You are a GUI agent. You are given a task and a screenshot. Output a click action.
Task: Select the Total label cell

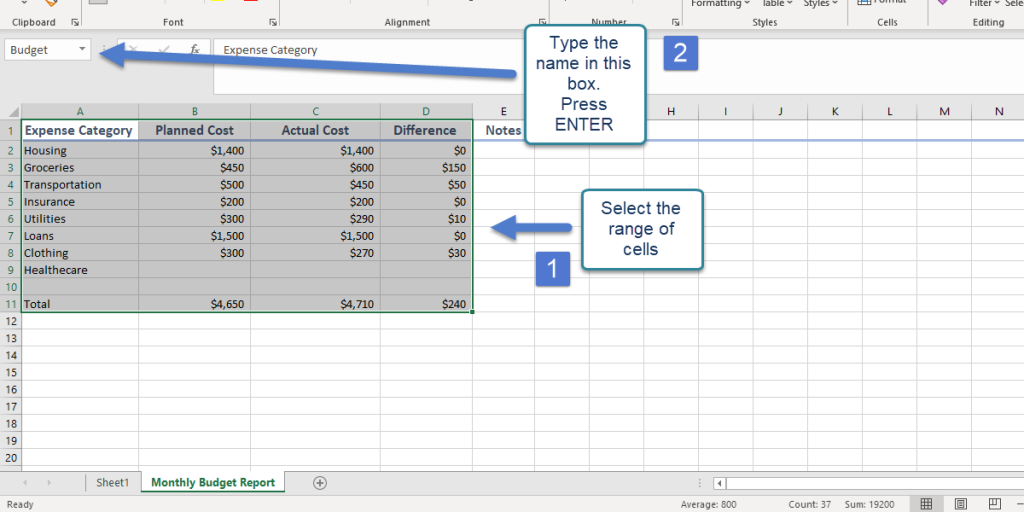tap(80, 304)
